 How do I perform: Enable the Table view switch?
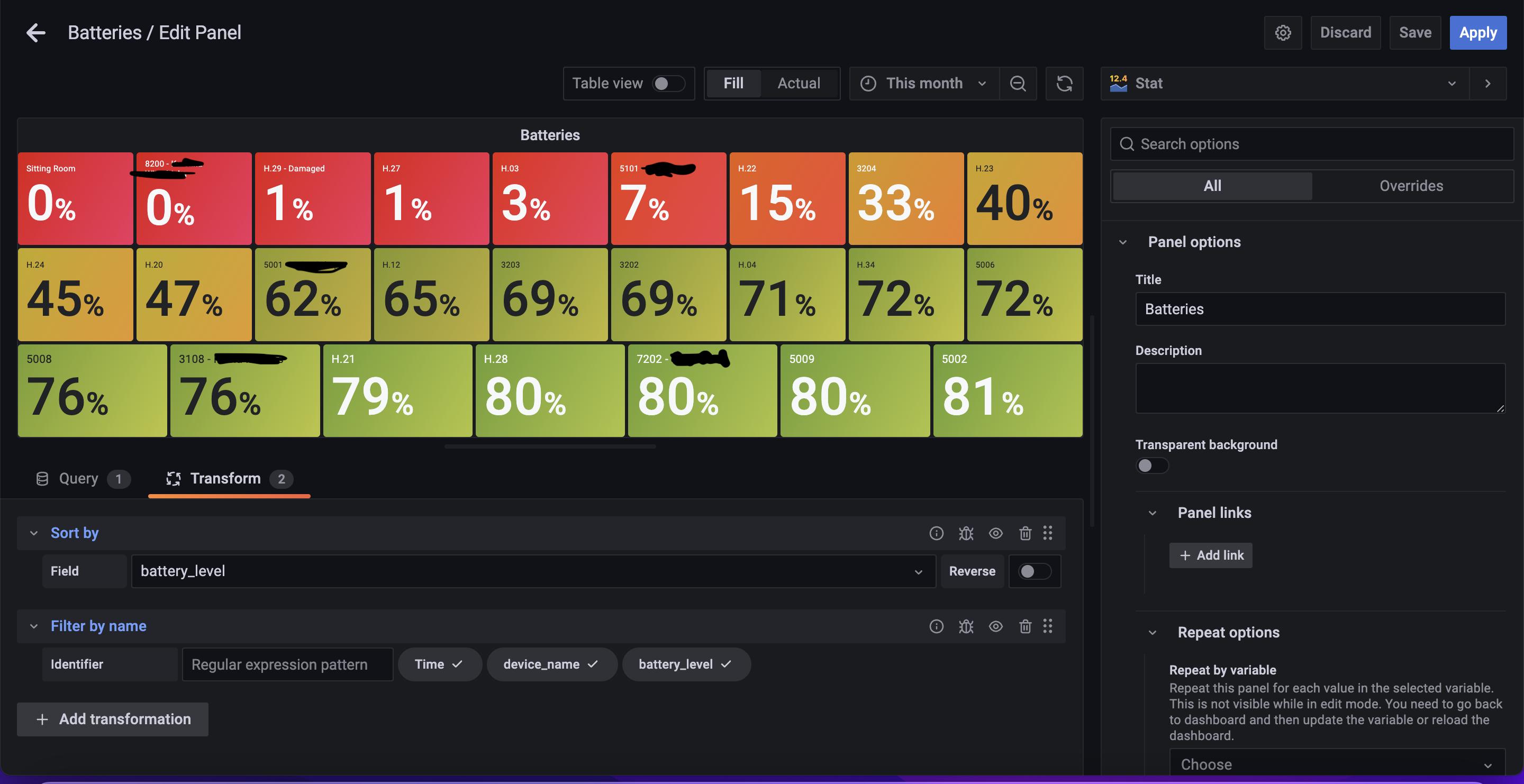point(668,84)
